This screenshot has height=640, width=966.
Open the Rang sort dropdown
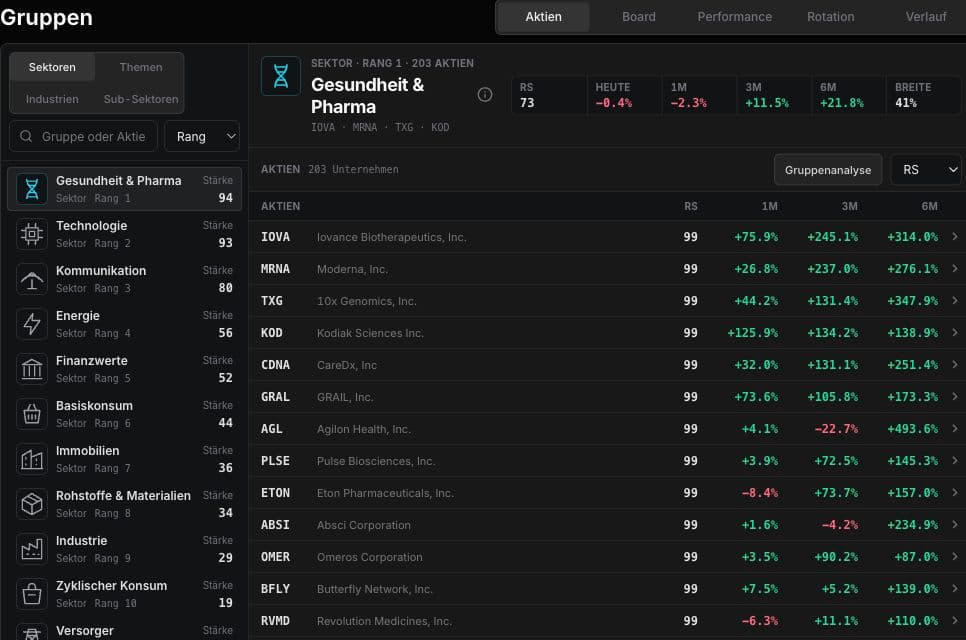pos(202,136)
